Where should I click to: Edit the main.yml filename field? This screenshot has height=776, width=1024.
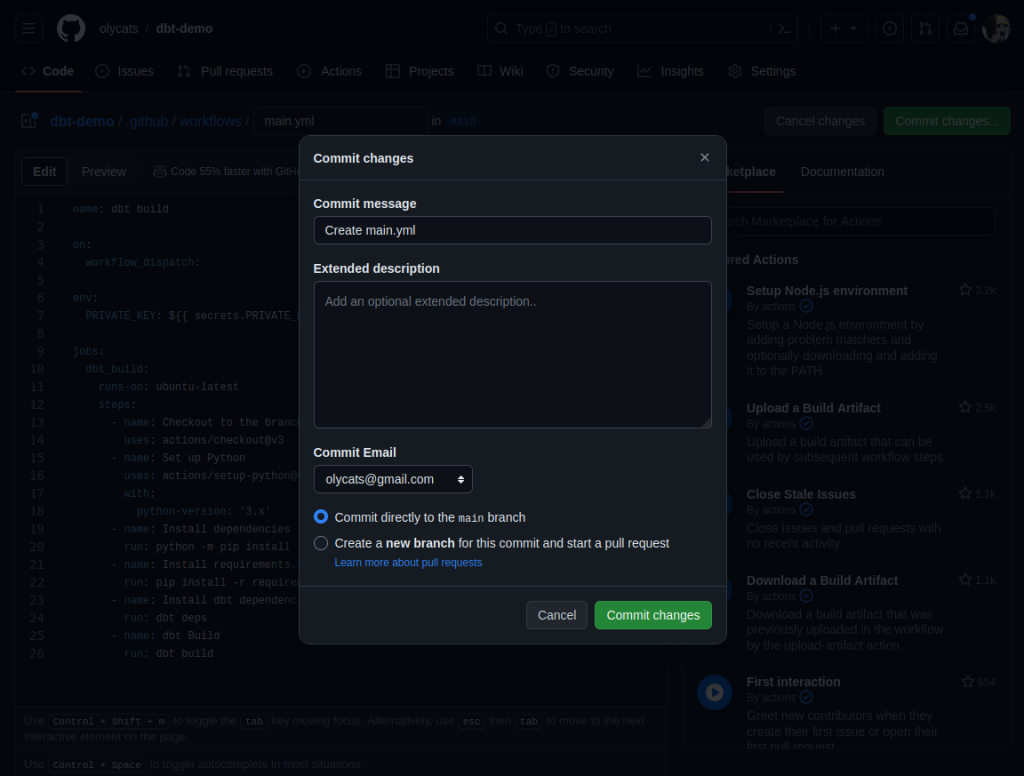(340, 121)
